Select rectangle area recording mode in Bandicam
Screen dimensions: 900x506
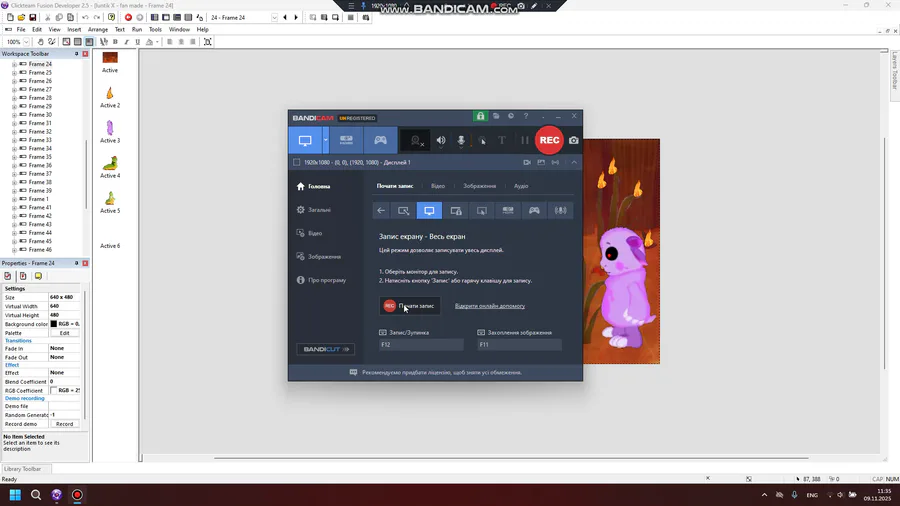pyautogui.click(x=404, y=211)
